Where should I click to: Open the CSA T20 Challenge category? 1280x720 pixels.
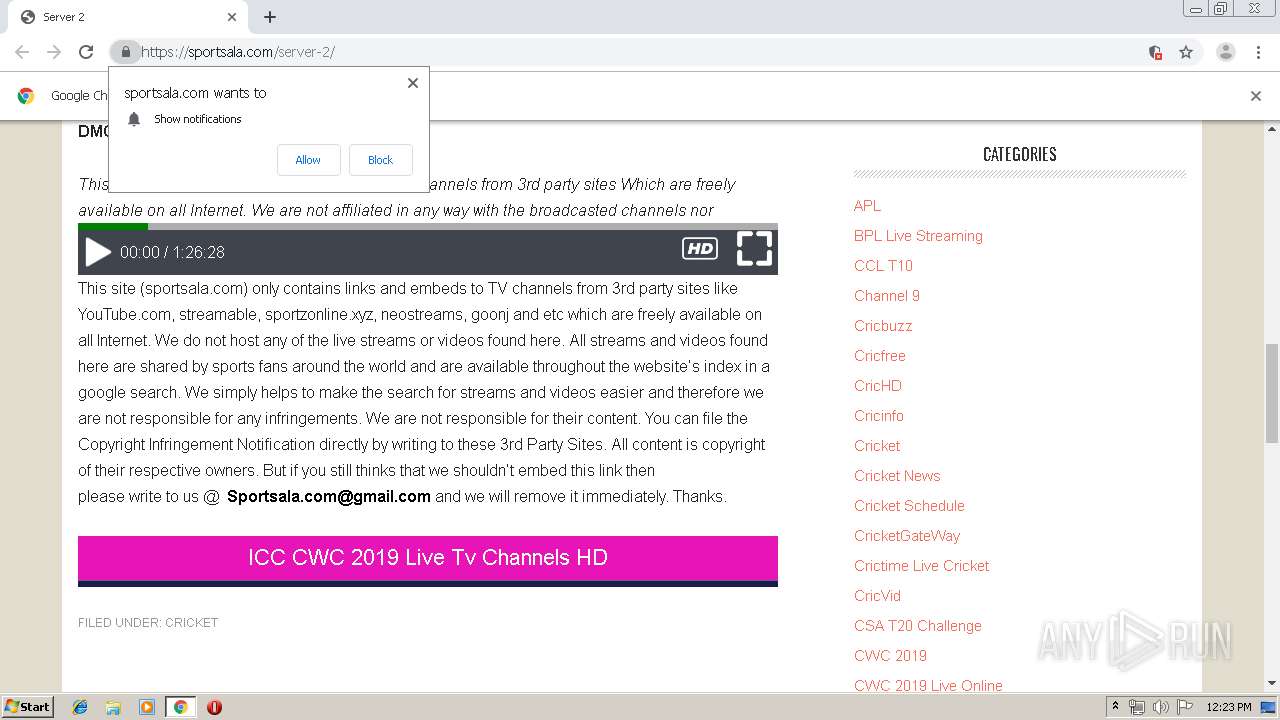[918, 625]
